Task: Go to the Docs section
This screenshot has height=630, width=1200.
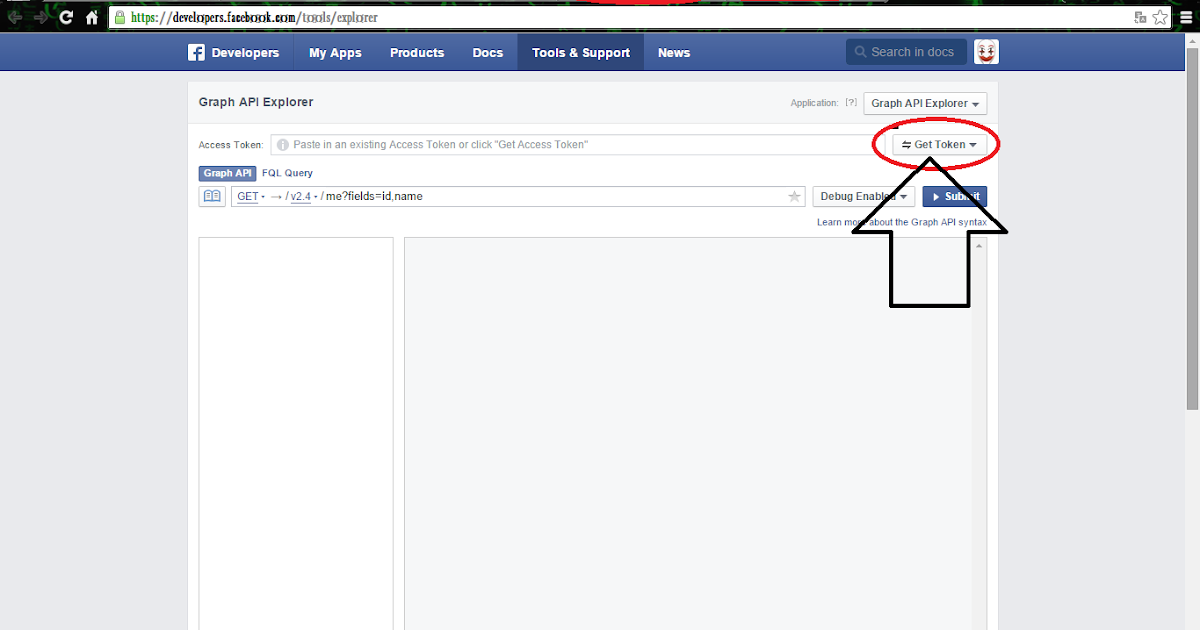Action: tap(488, 53)
